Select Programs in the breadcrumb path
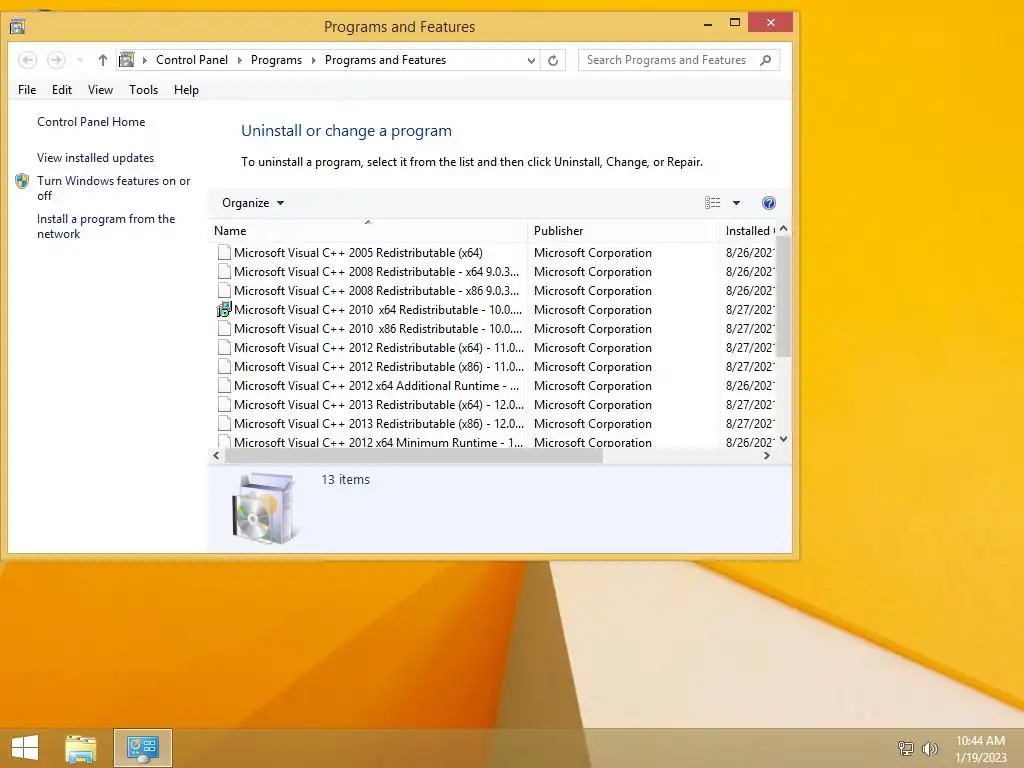Screen dimensions: 1024x768 coord(276,60)
